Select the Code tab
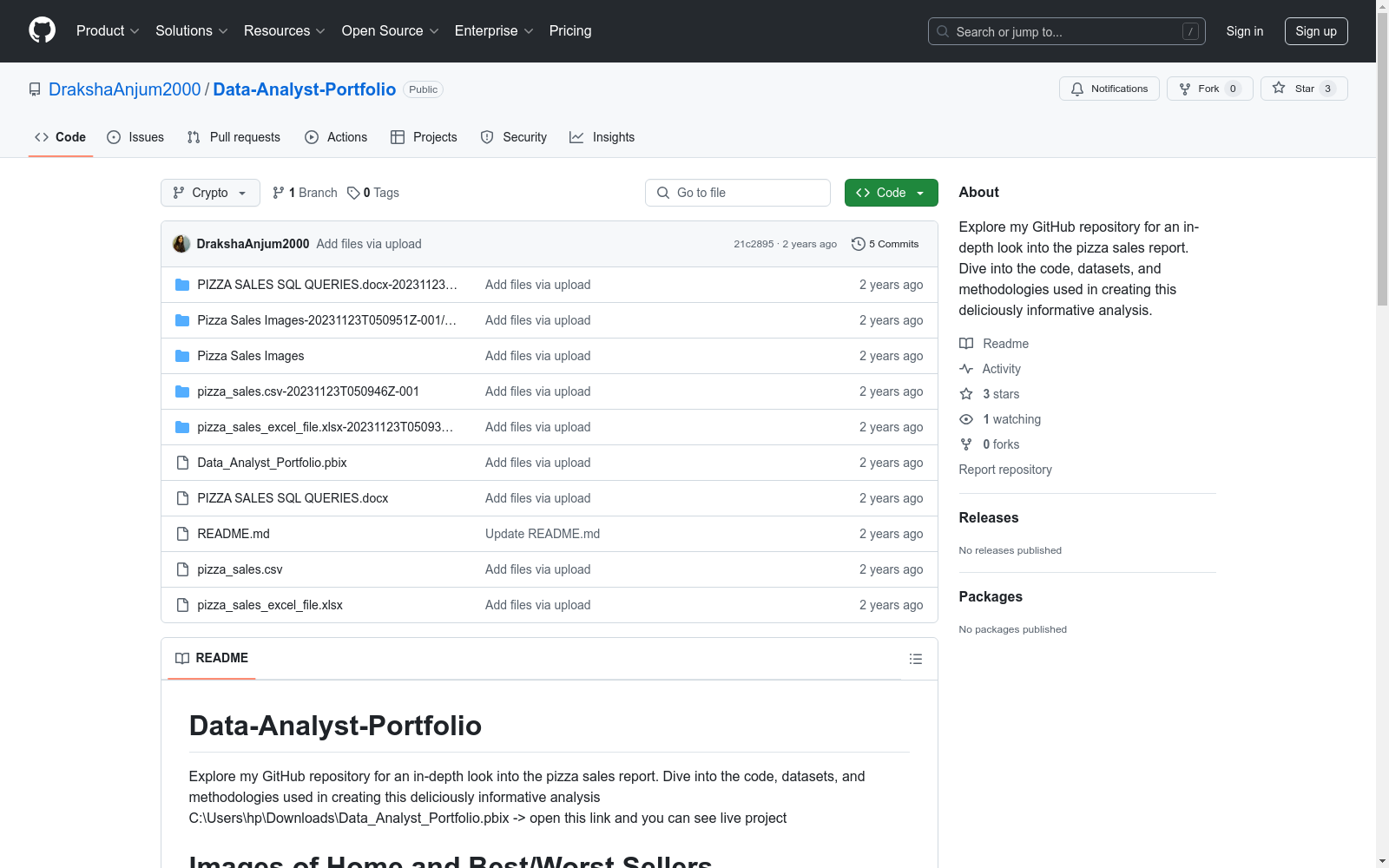 61,137
